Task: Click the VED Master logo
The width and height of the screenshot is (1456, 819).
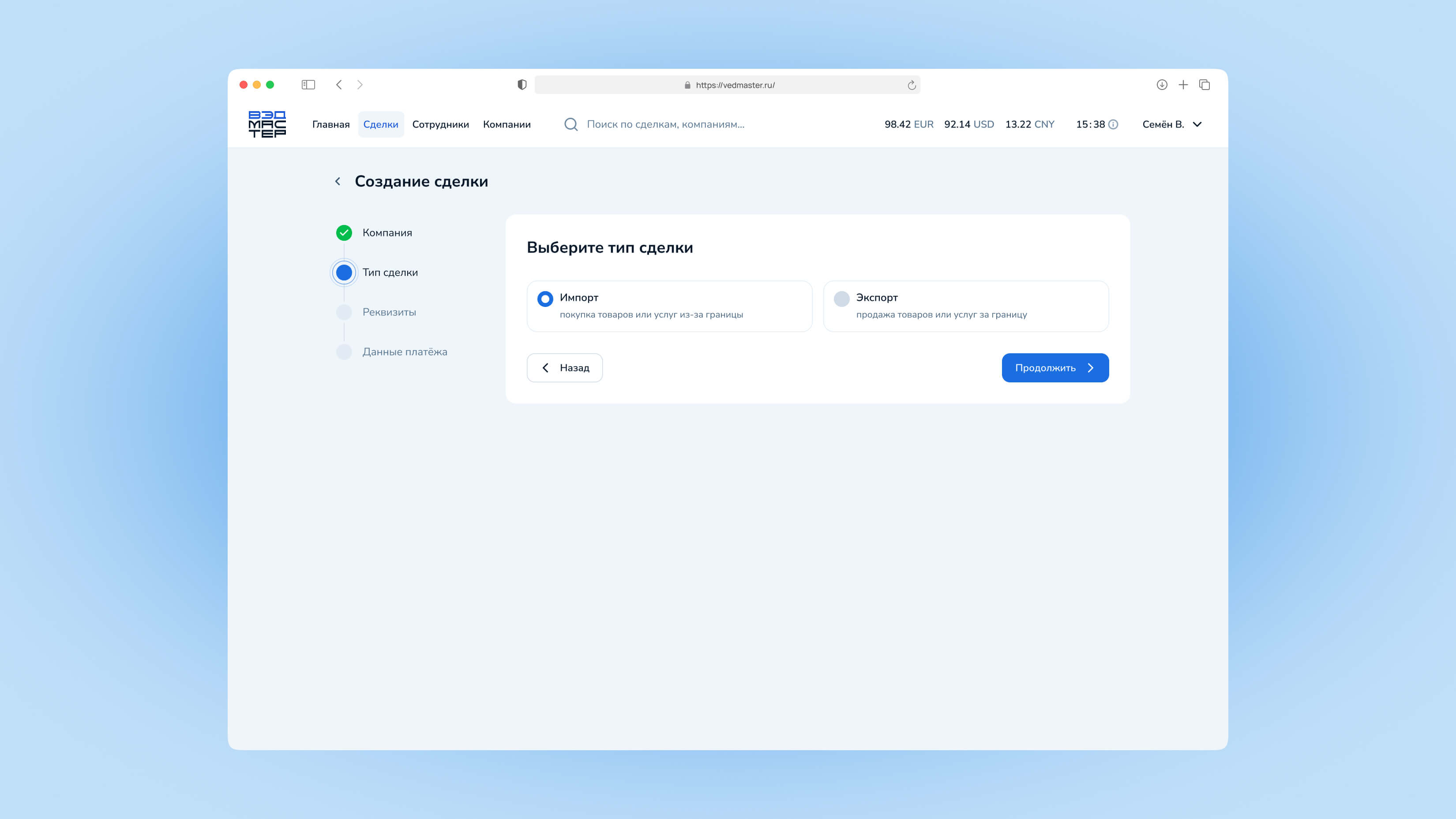Action: (267, 124)
